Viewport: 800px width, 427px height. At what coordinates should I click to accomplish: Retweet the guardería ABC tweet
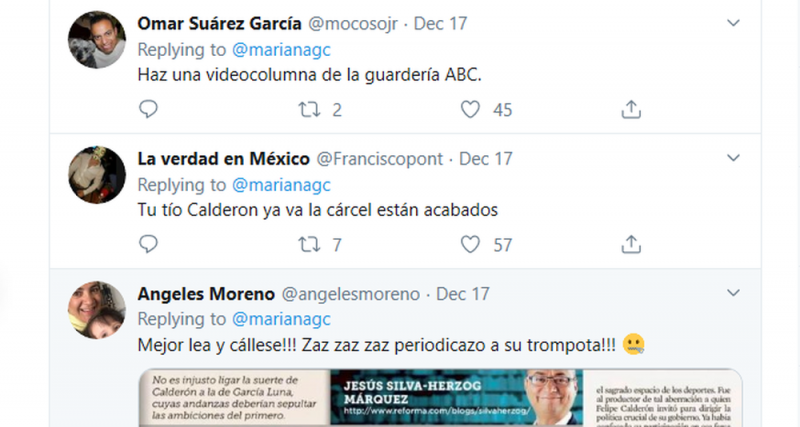click(x=309, y=109)
